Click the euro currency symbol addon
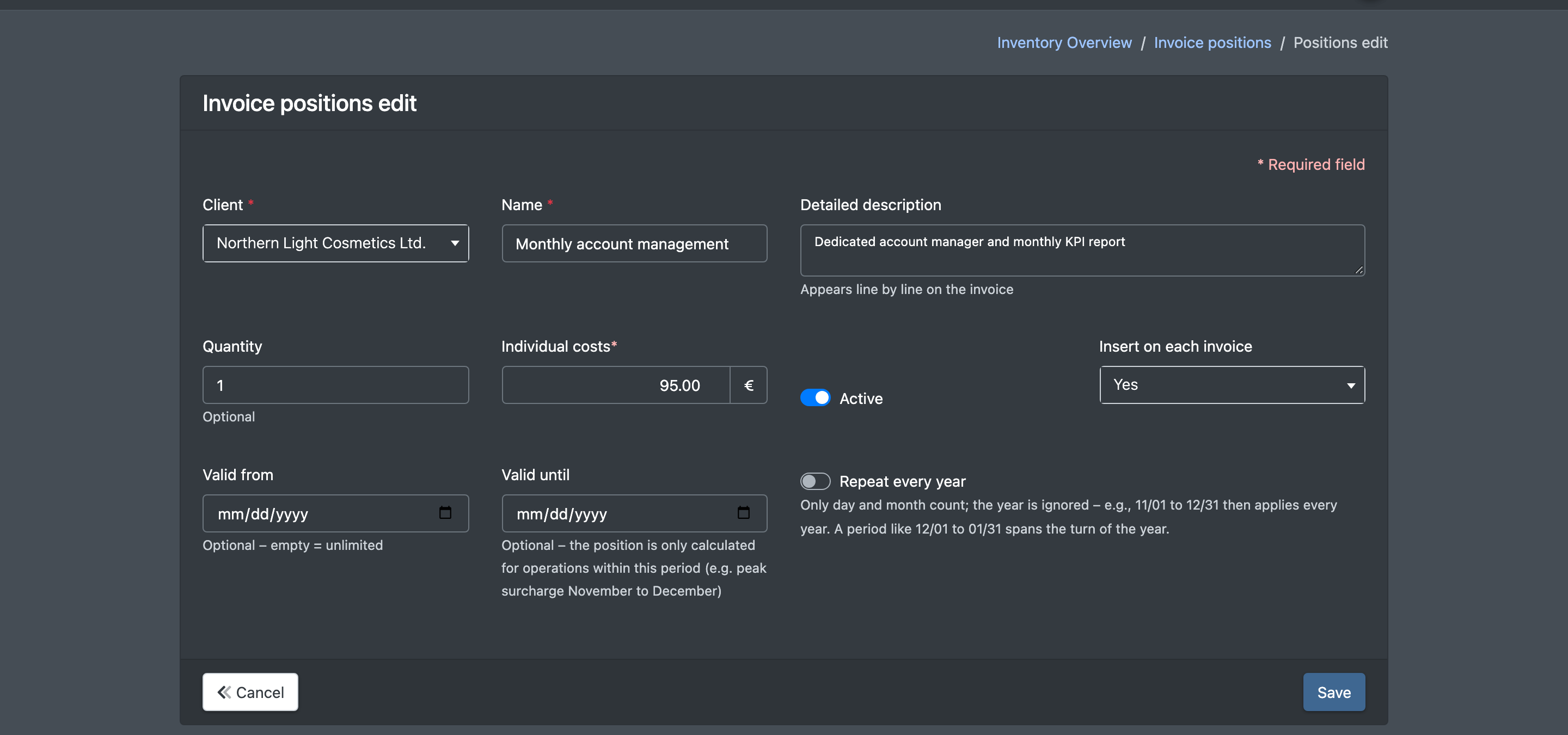The width and height of the screenshot is (1568, 735). tap(749, 385)
